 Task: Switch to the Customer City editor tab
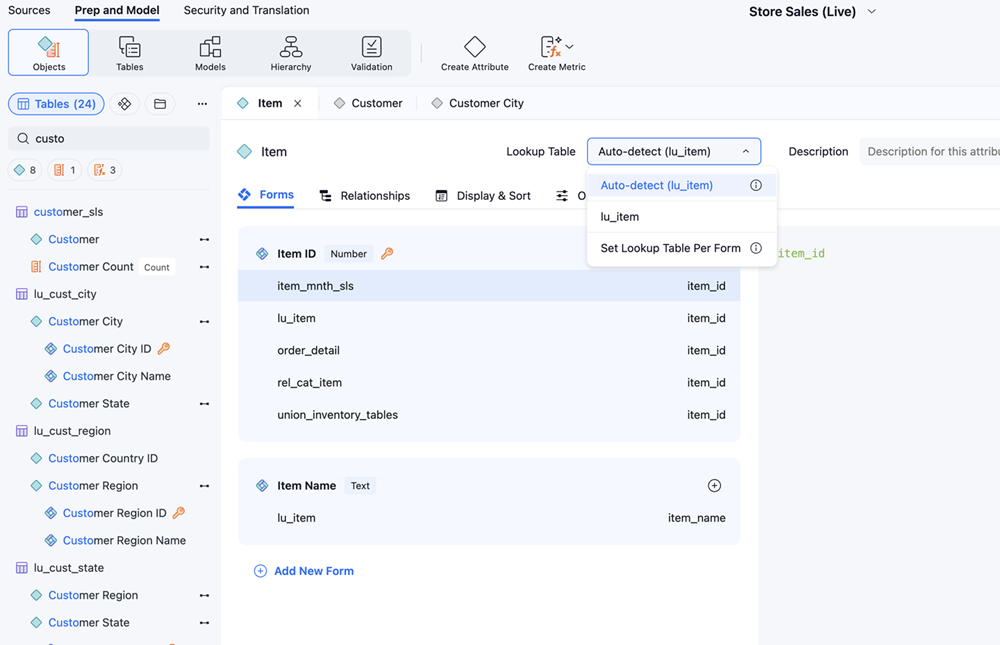coord(477,103)
